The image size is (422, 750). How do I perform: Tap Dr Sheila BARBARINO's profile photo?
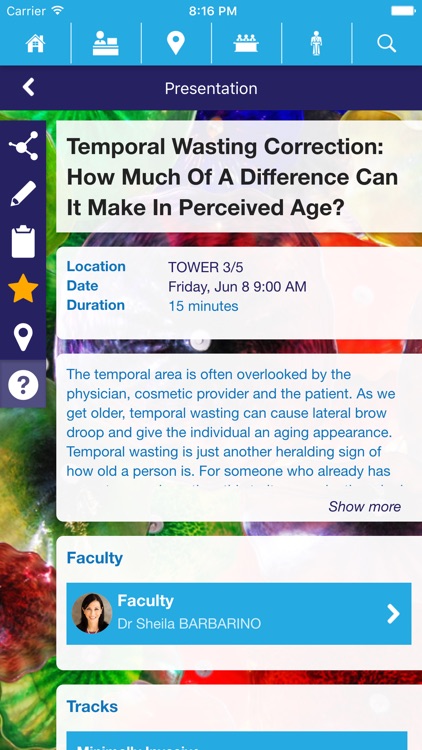92,614
